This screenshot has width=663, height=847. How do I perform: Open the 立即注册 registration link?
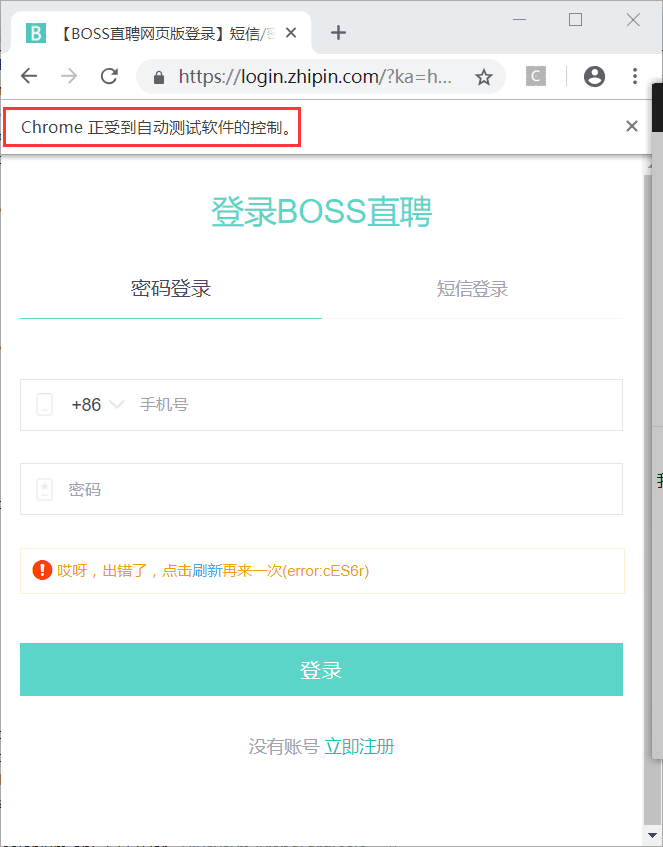click(x=359, y=747)
